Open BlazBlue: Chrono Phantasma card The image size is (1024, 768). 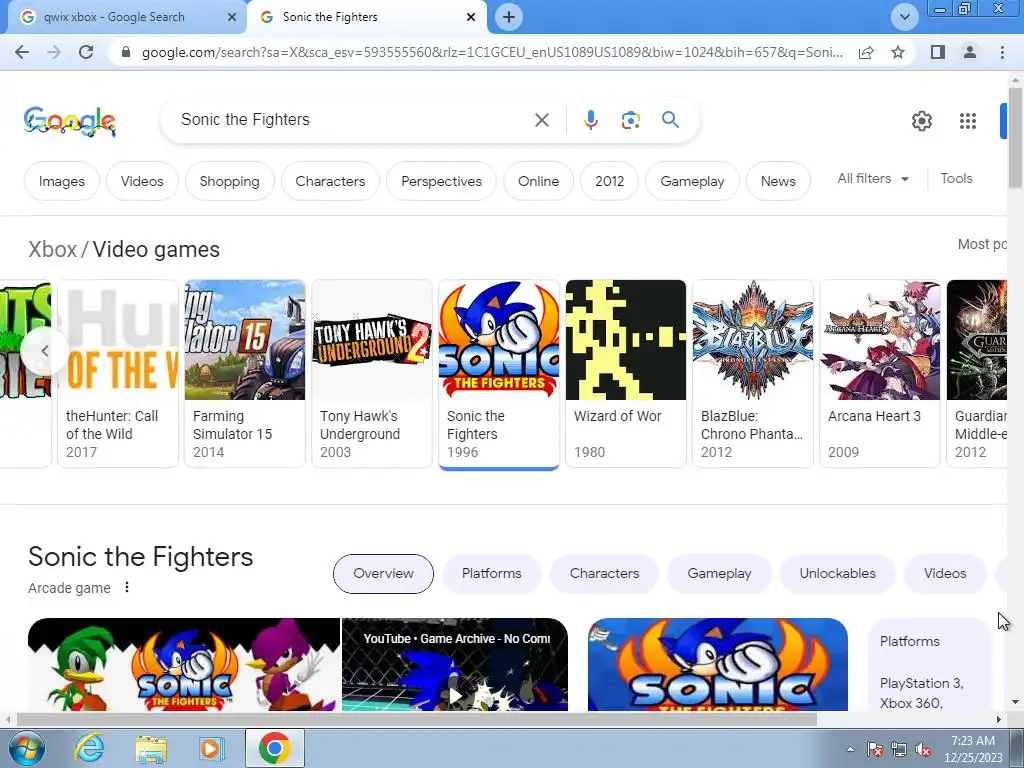(753, 373)
